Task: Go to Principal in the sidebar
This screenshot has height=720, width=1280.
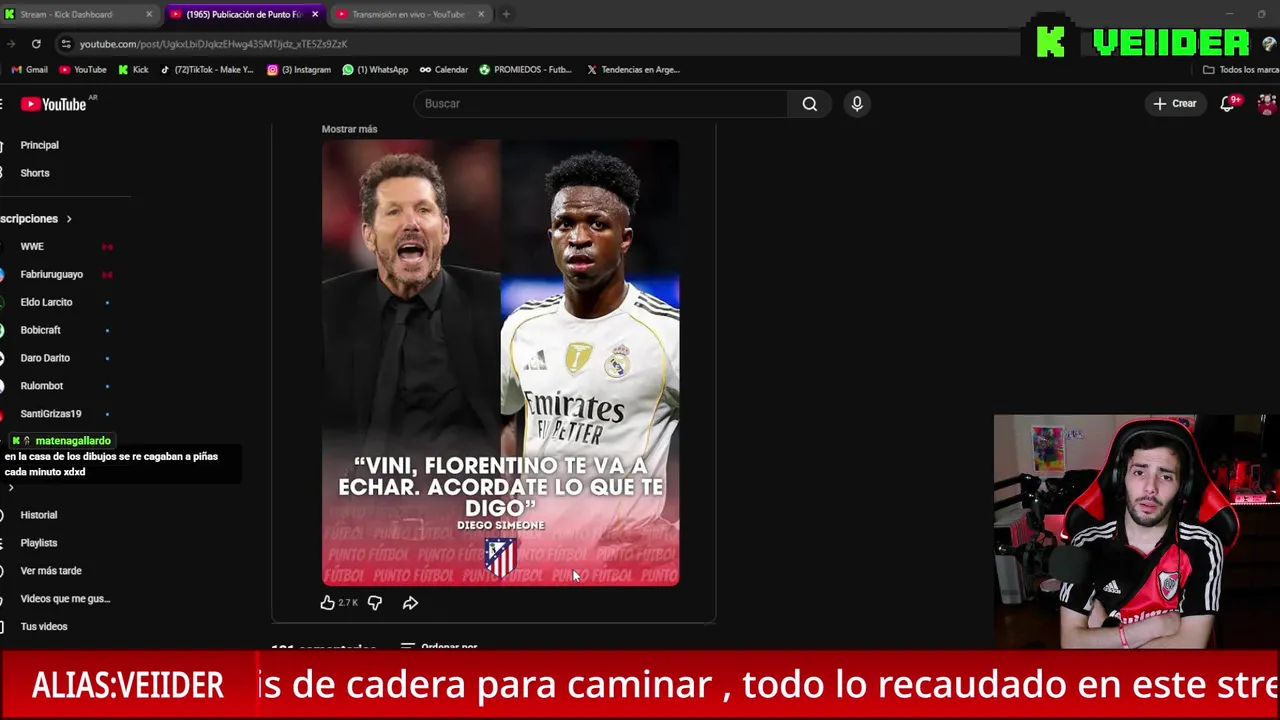Action: click(40, 145)
